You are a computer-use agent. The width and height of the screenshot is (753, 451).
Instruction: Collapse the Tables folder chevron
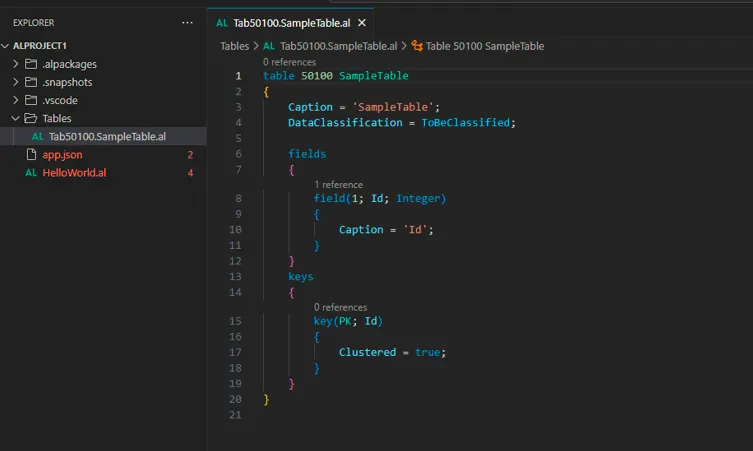[x=15, y=118]
